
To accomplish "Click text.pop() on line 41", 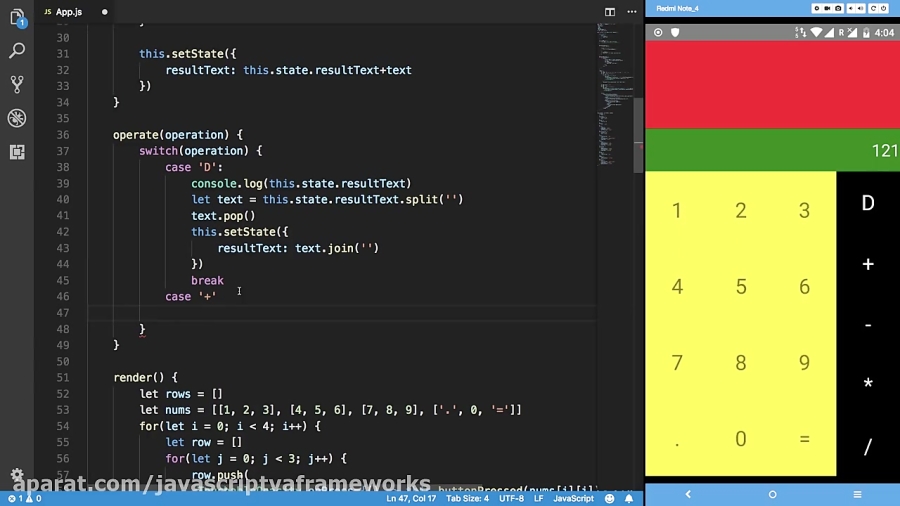I will (223, 216).
